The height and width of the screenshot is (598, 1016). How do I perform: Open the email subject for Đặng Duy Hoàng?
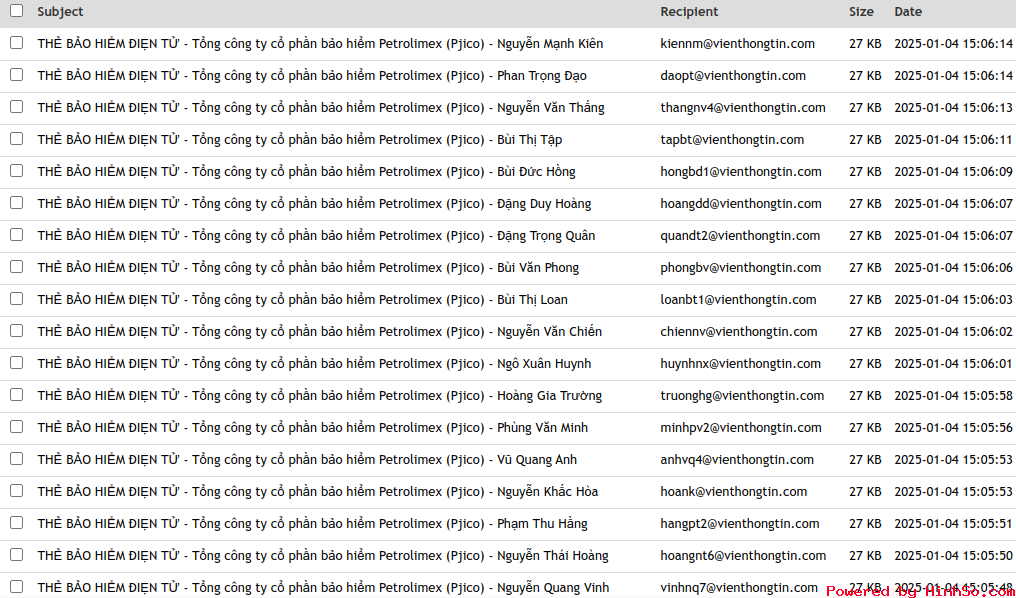314,204
